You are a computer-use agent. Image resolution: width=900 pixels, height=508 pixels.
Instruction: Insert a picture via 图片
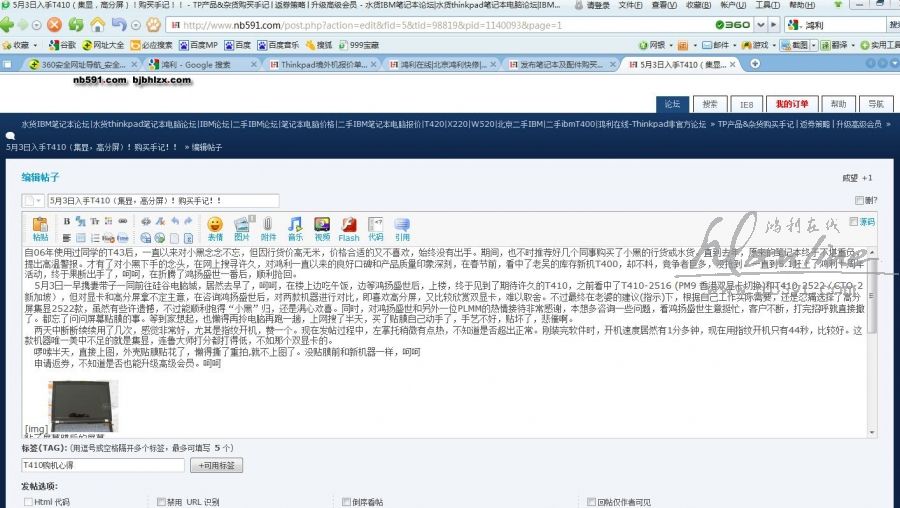pyautogui.click(x=242, y=228)
